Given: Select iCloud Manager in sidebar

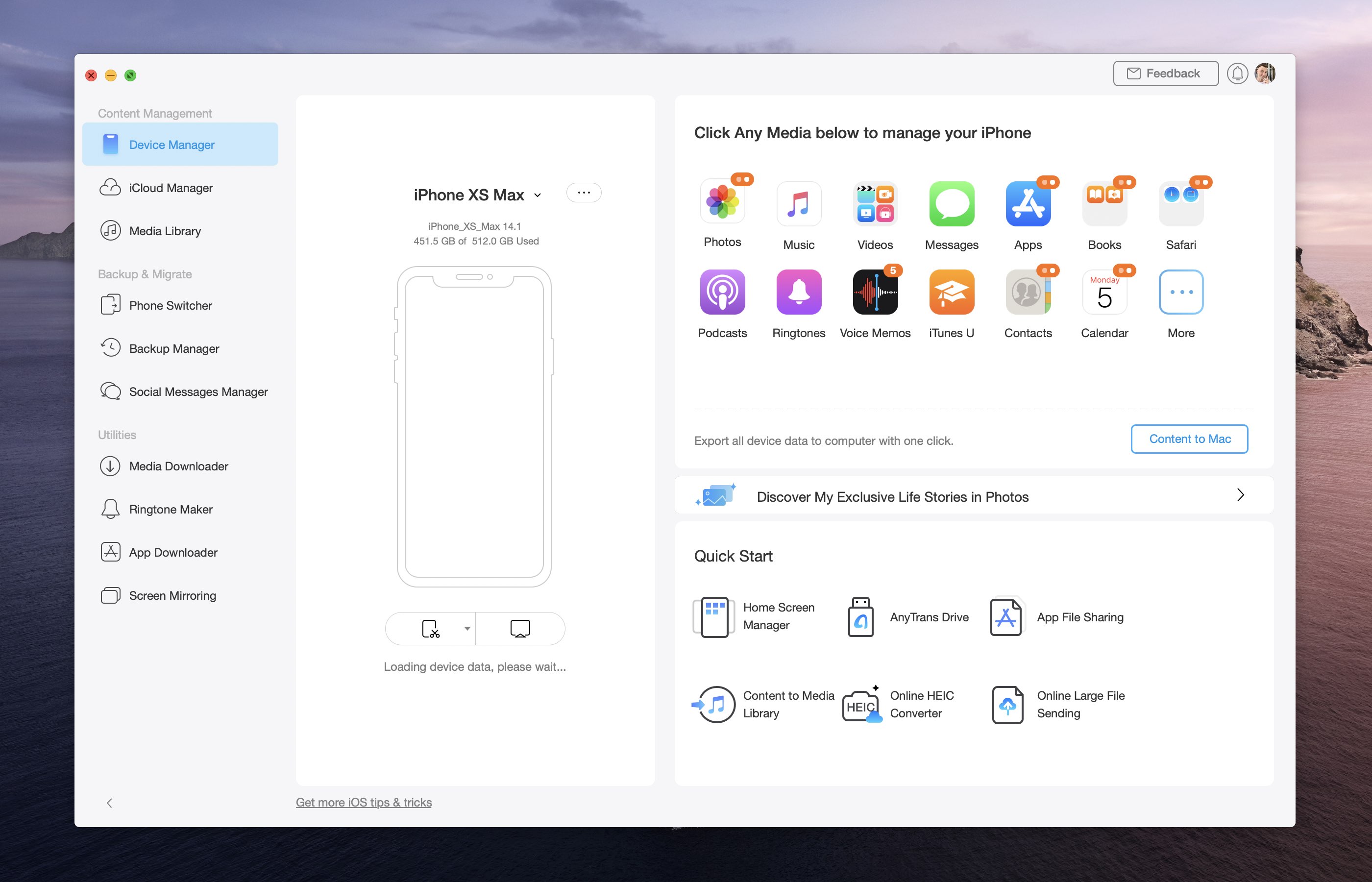Looking at the screenshot, I should coord(180,187).
